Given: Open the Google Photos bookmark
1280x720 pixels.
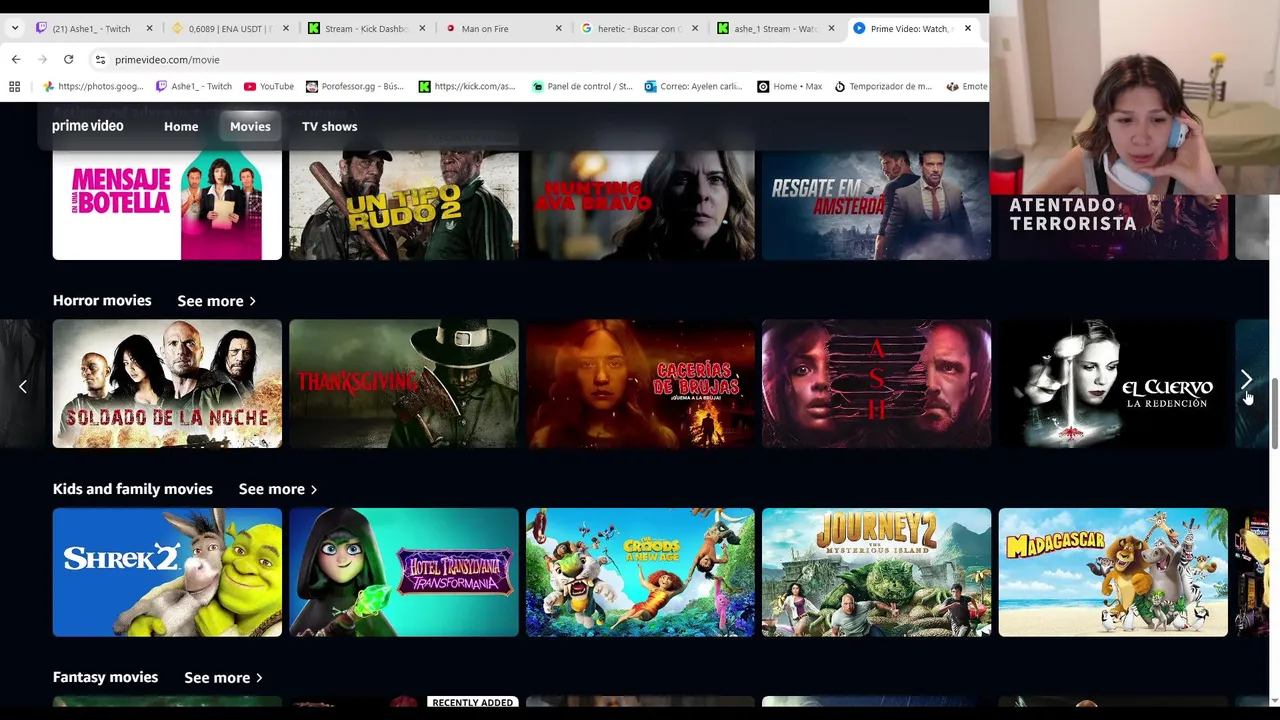Looking at the screenshot, I should [x=93, y=86].
